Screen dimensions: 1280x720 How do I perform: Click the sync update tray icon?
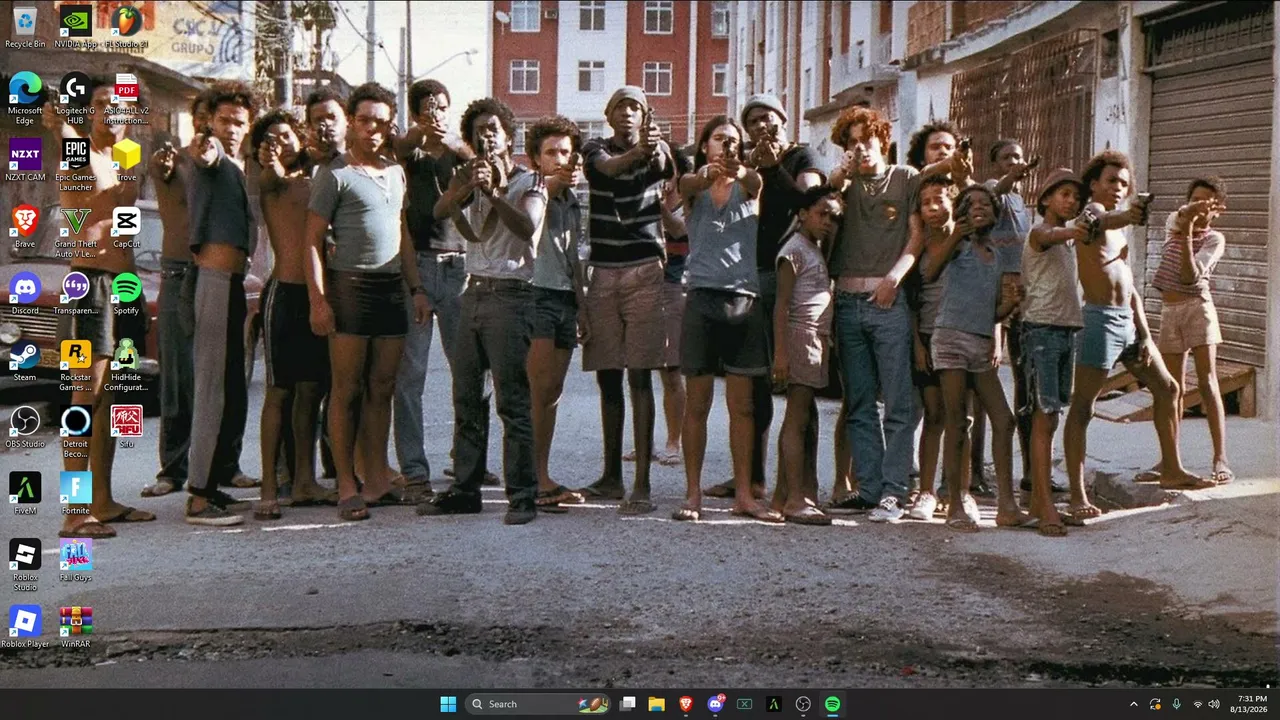(x=1155, y=704)
